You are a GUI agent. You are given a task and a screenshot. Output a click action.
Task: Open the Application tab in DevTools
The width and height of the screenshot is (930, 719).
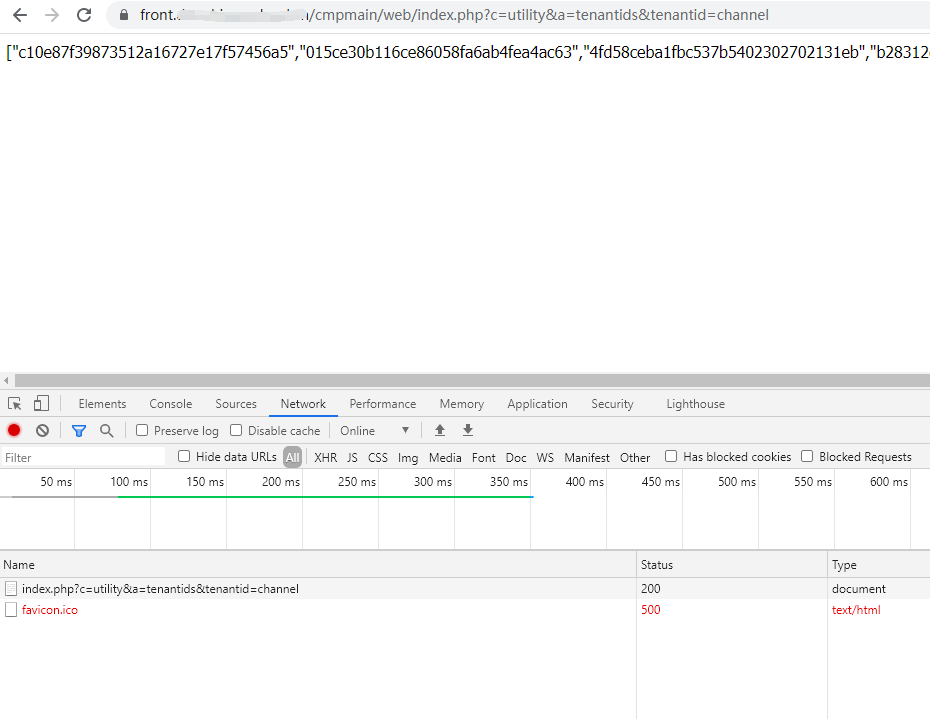coord(537,404)
